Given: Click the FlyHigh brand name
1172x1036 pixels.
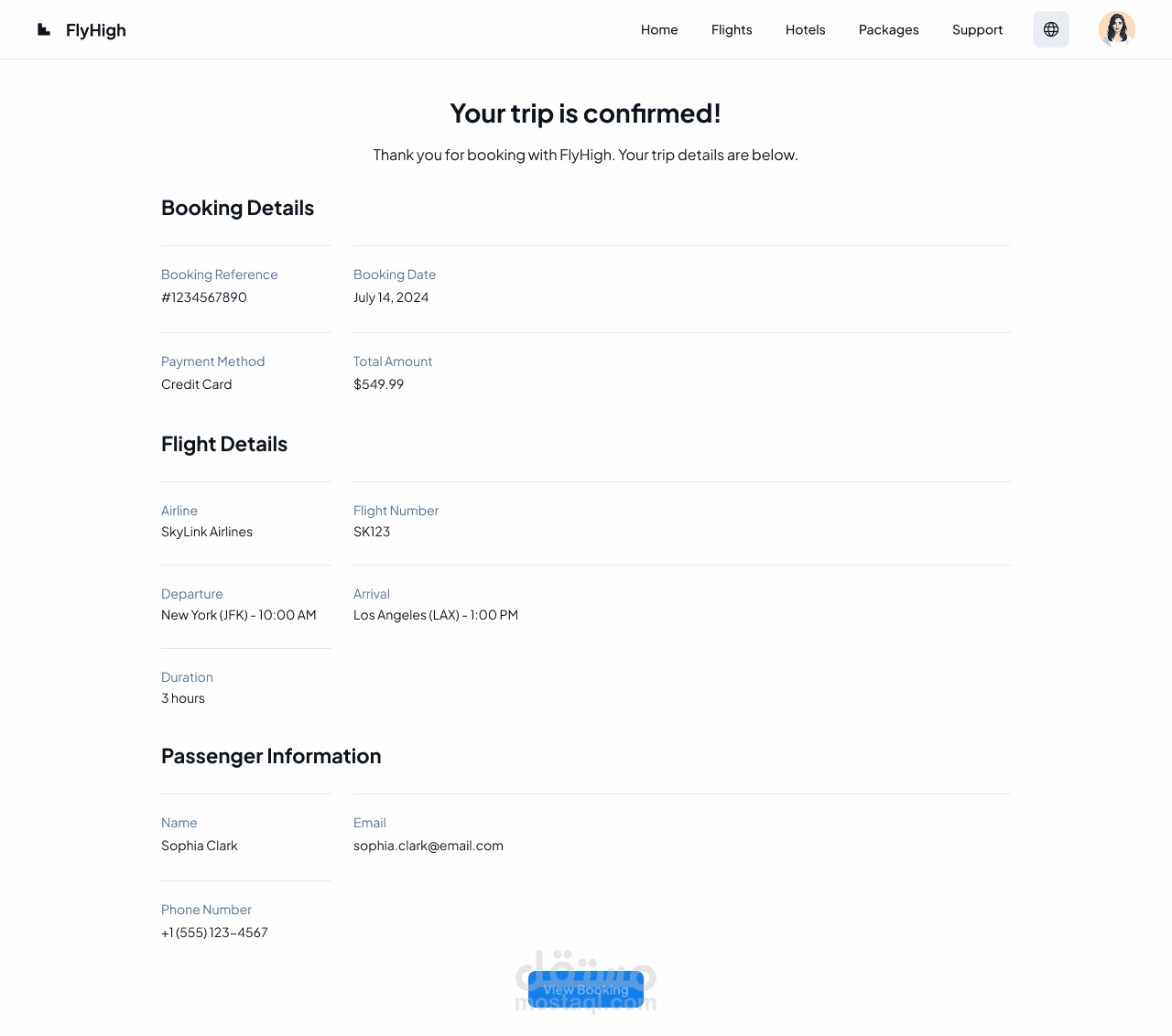Looking at the screenshot, I should click(96, 30).
